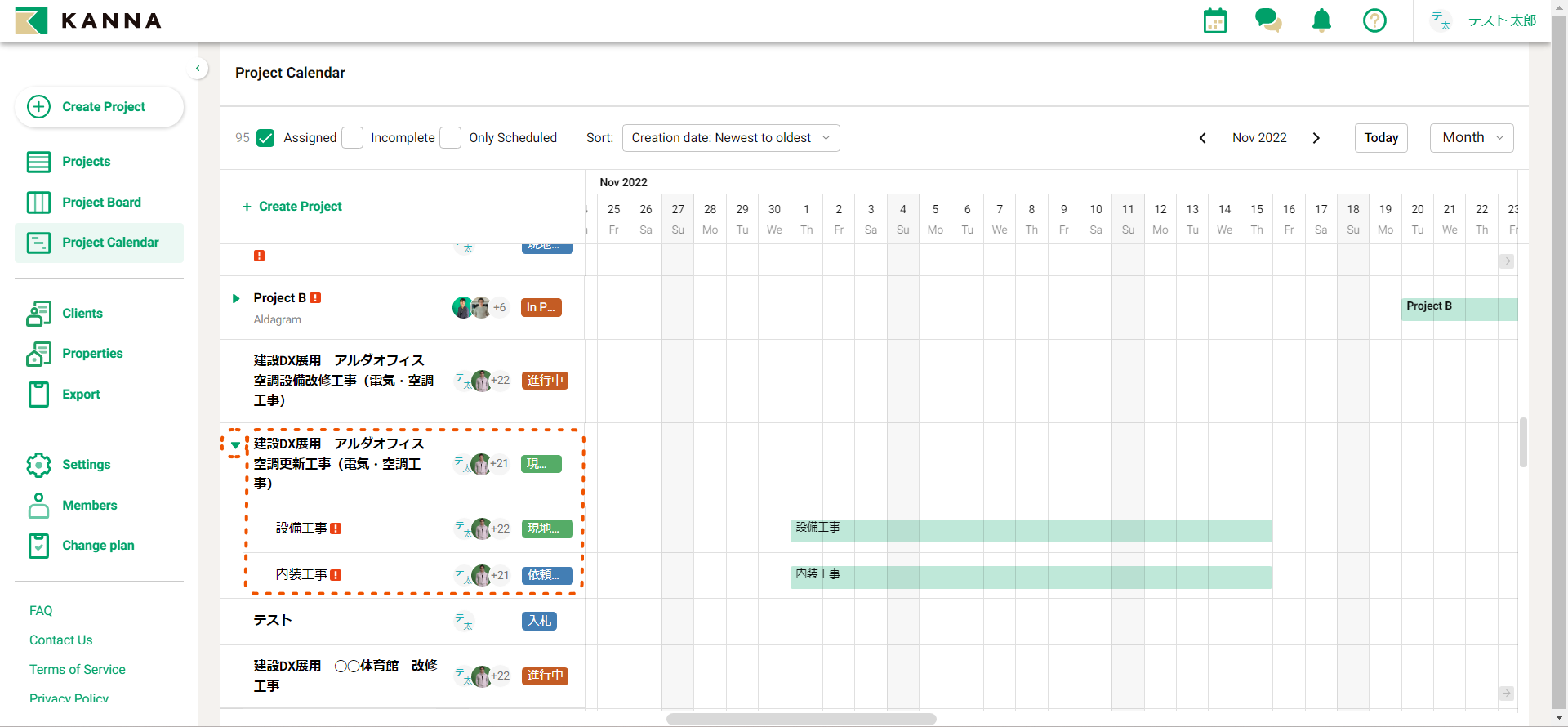Click the horizontal scrollbar at the bottom
The height and width of the screenshot is (727, 1568).
[x=800, y=719]
